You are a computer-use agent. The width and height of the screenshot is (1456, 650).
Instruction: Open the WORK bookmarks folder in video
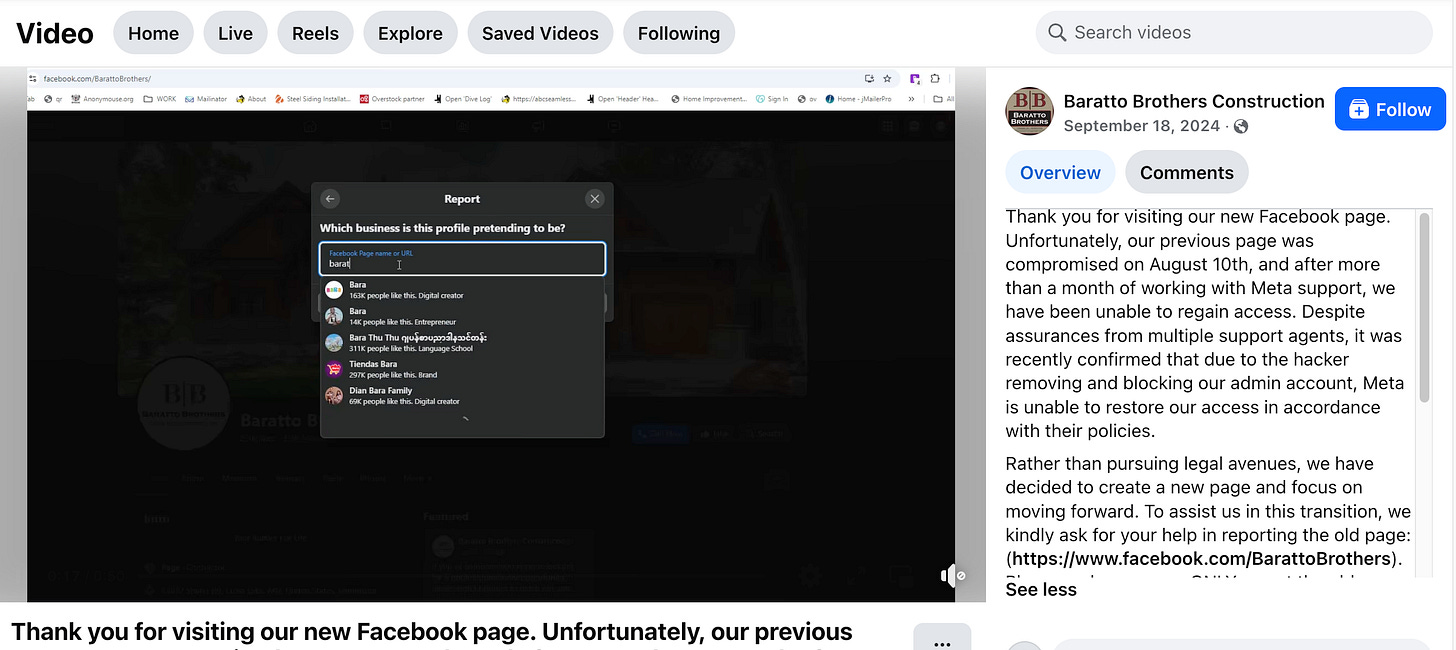tap(160, 99)
